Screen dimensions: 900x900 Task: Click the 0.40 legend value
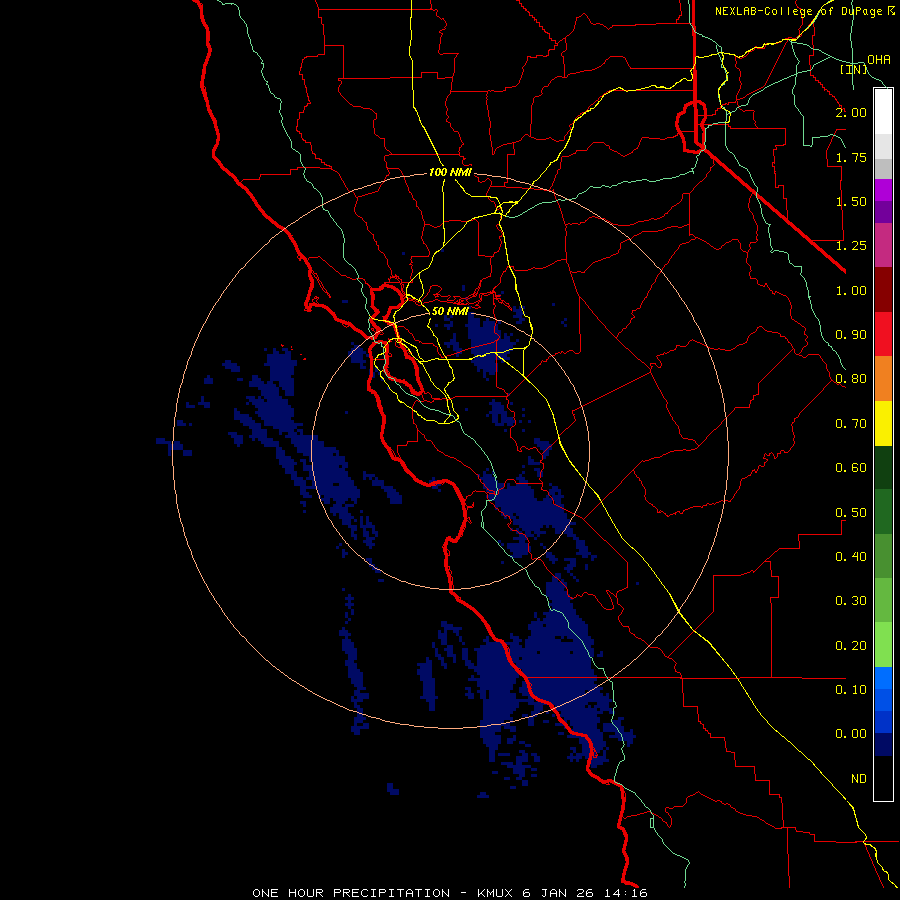(x=851, y=557)
